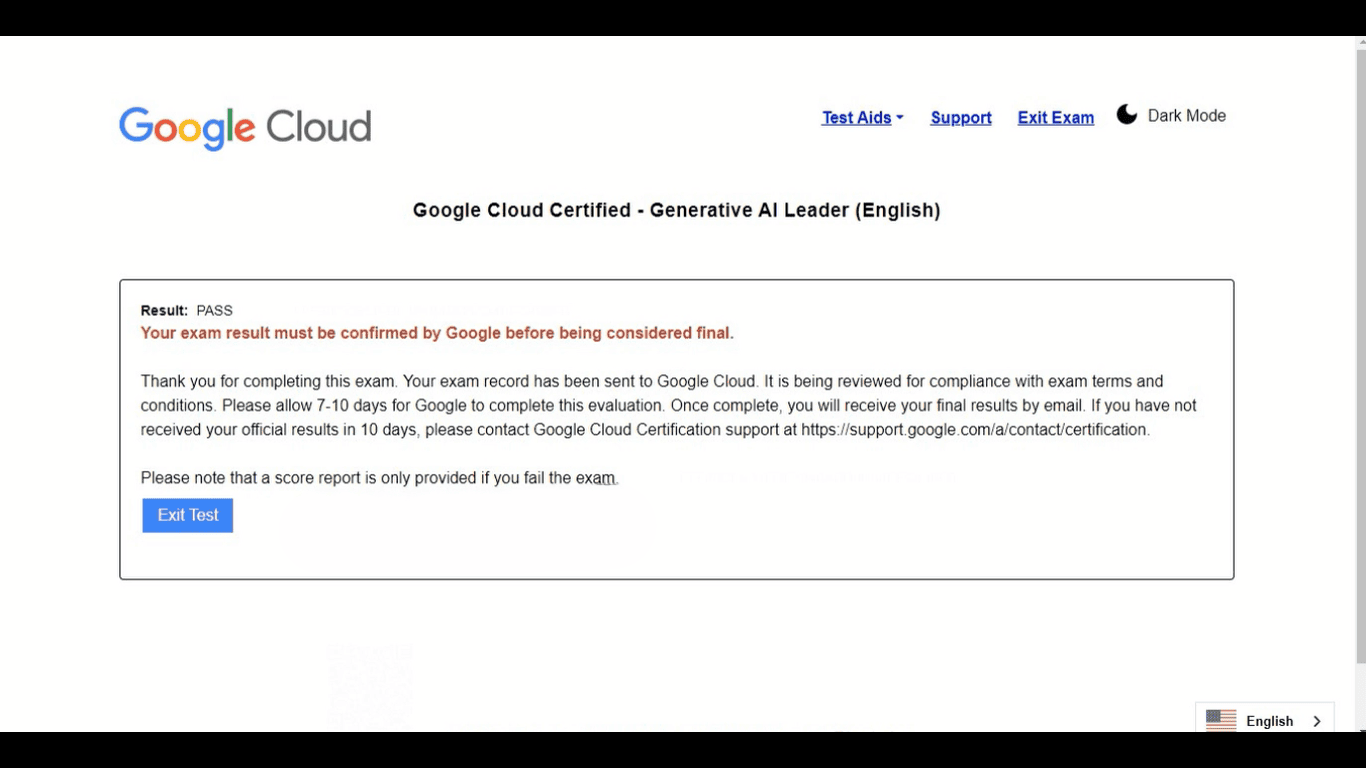
Task: Click the score report note sentence
Action: point(379,478)
